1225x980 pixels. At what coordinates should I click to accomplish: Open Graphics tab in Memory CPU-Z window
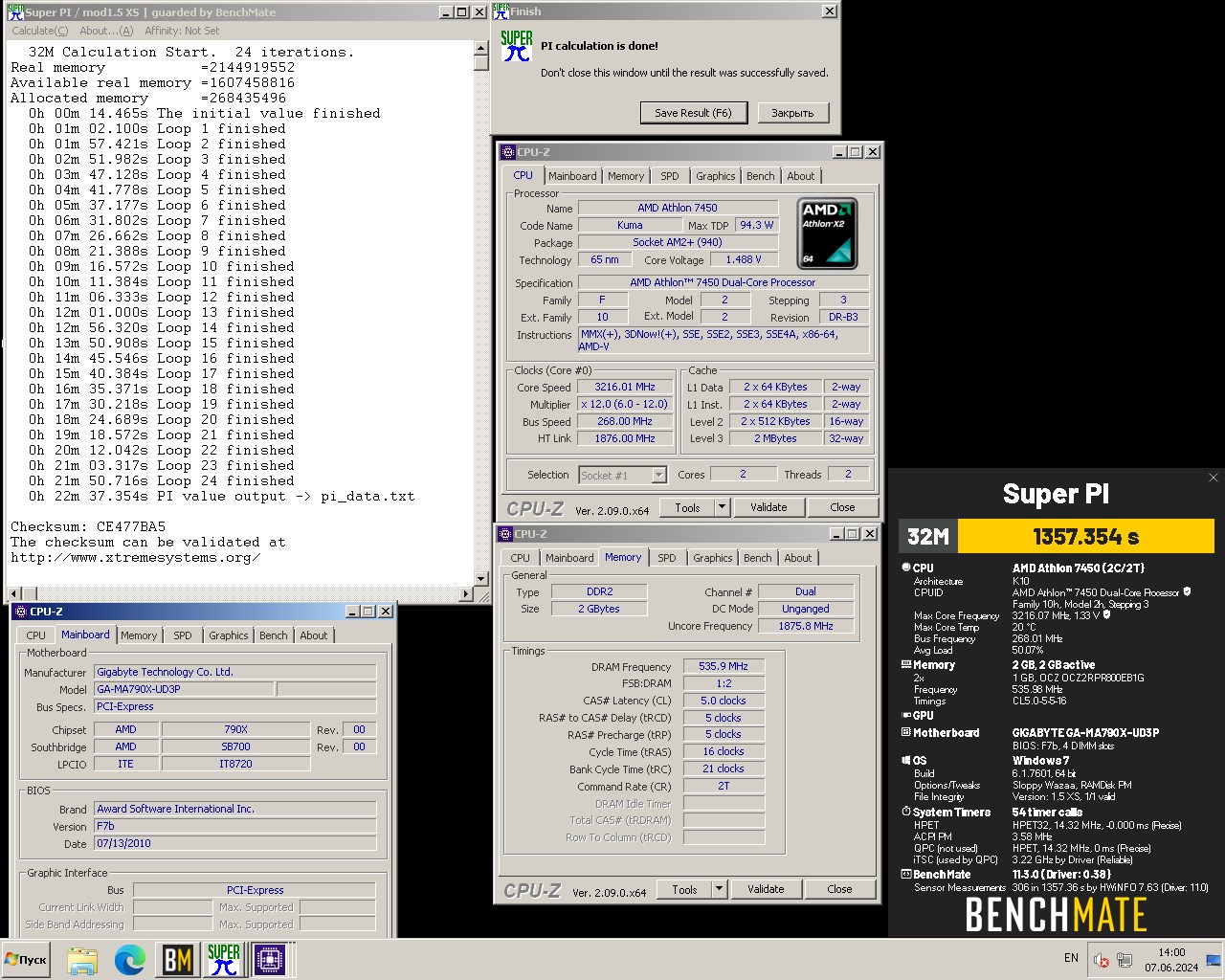click(713, 558)
